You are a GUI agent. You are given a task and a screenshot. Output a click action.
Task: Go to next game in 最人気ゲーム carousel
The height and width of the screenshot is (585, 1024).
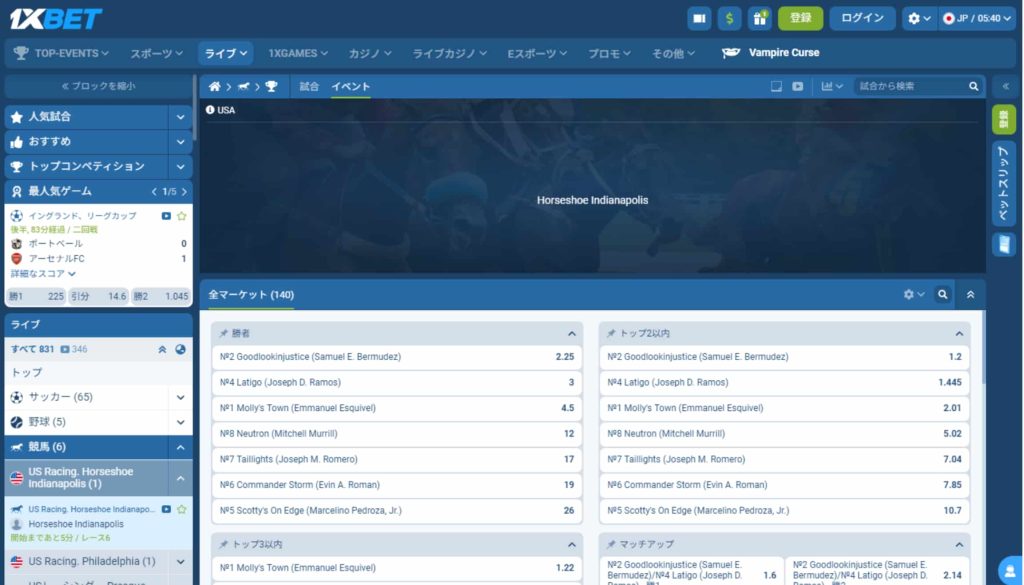[184, 191]
